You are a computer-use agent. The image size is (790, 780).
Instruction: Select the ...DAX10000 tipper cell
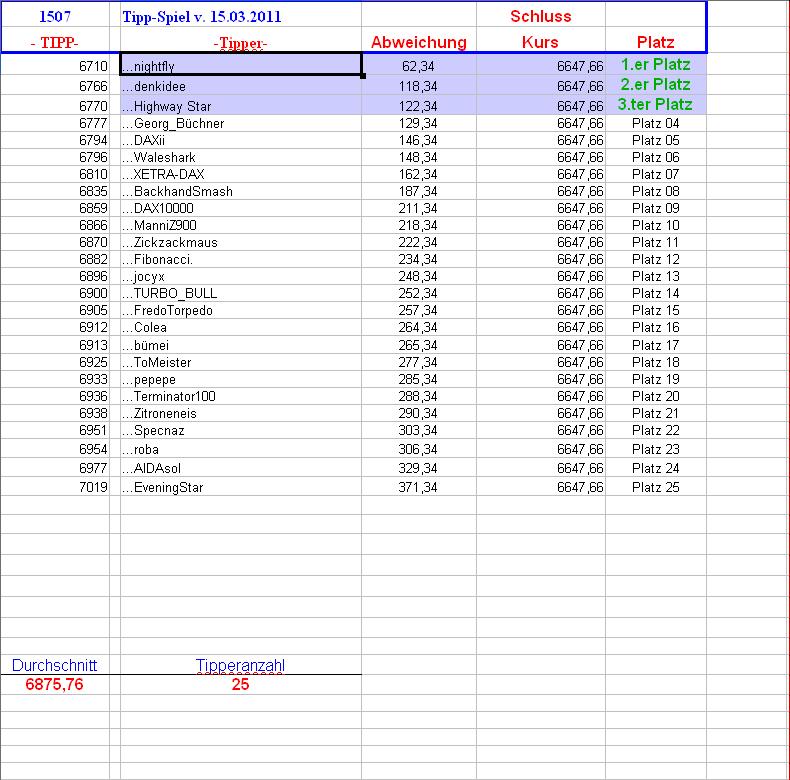(x=241, y=209)
